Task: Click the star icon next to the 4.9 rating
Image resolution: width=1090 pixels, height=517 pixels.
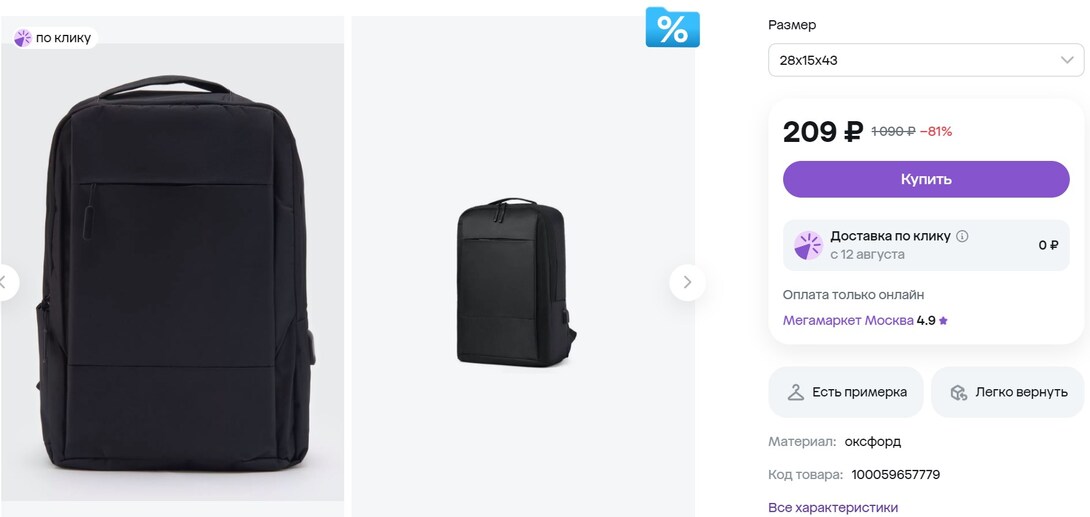Action: point(943,321)
